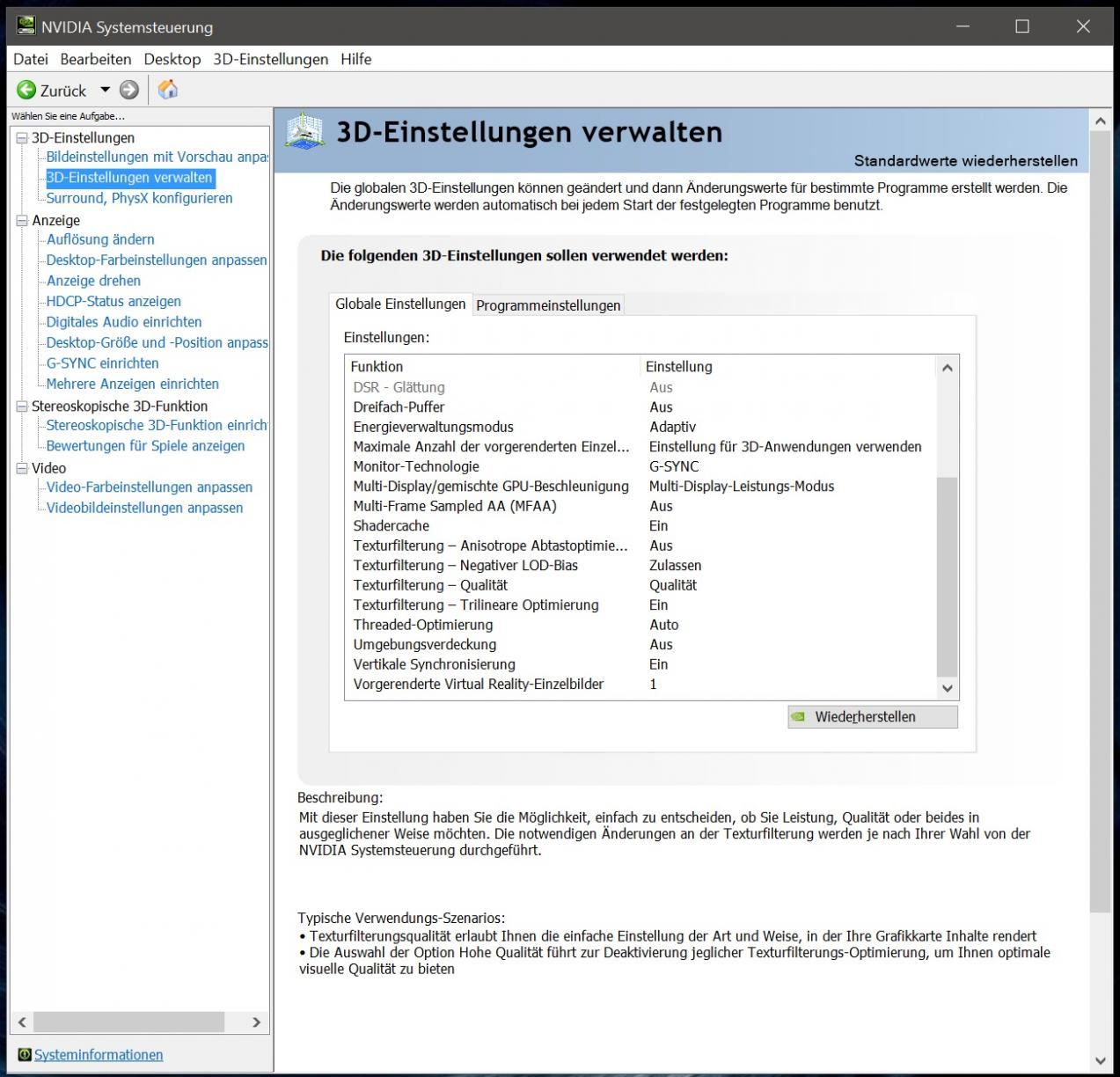Viewport: 1120px width, 1077px height.
Task: Click the G-SYNC value cell
Action: coord(674,466)
